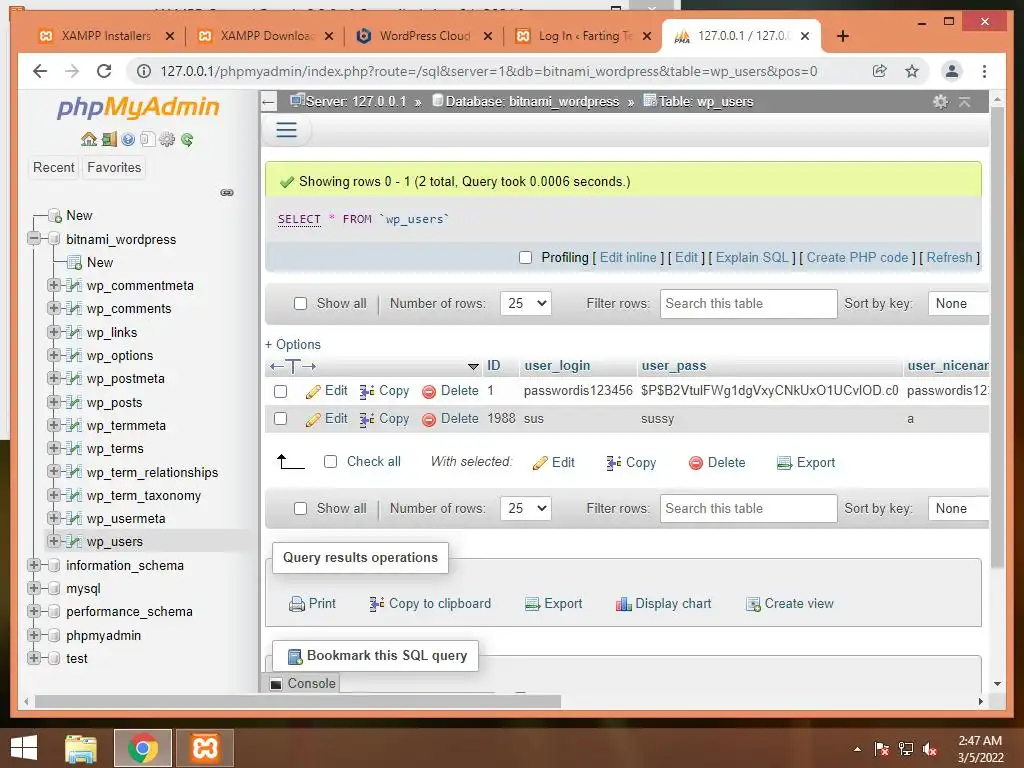Open XAMPP from the Windows taskbar
This screenshot has width=1024, height=768.
(x=204, y=748)
